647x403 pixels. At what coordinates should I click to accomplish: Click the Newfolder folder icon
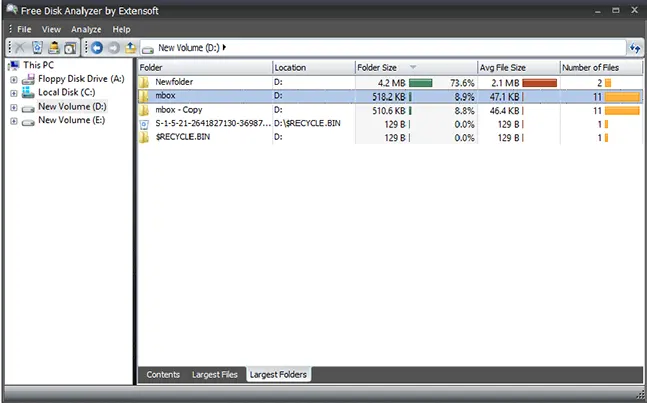(144, 82)
